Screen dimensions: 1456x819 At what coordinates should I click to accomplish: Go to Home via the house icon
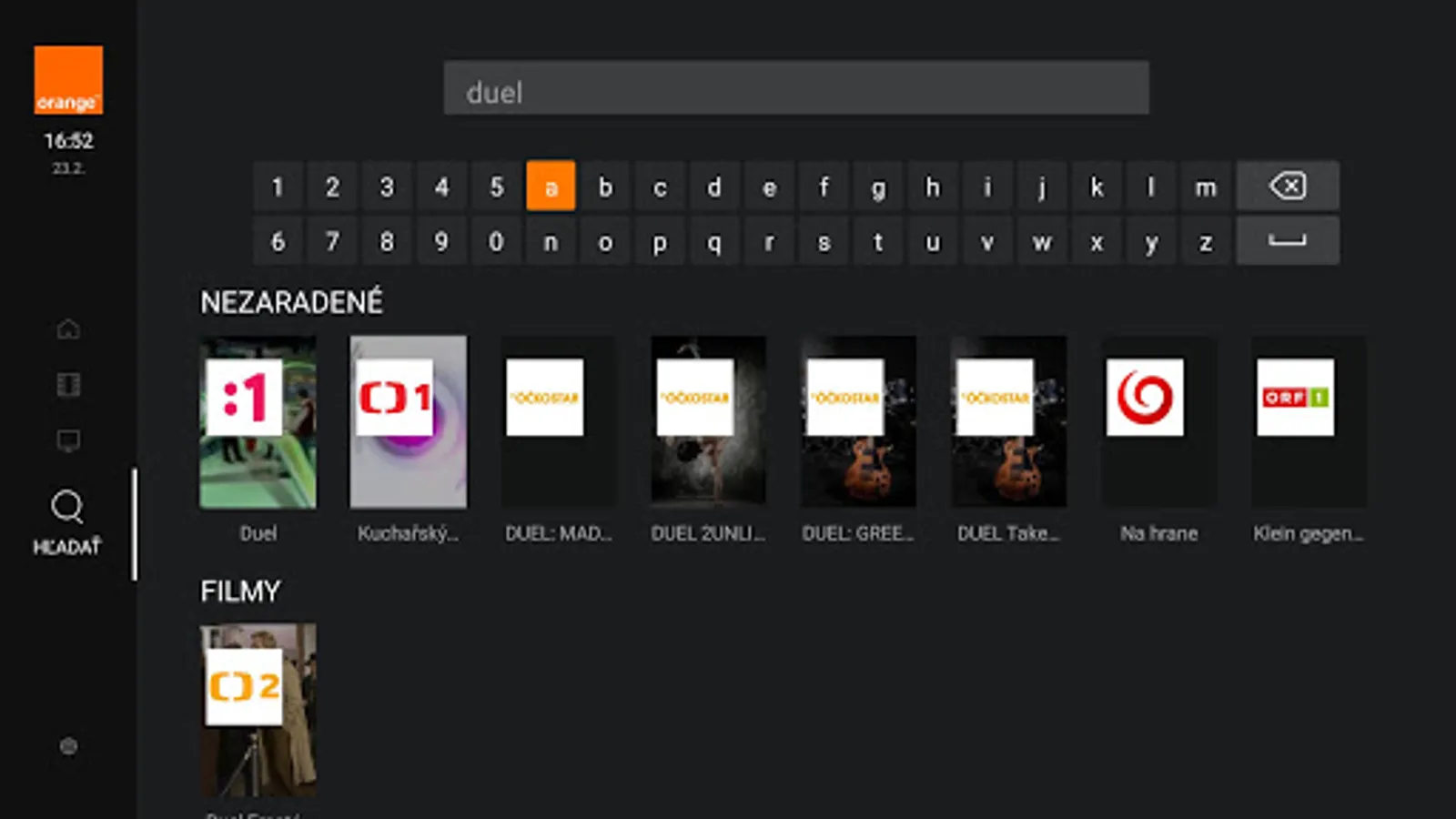[x=68, y=329]
